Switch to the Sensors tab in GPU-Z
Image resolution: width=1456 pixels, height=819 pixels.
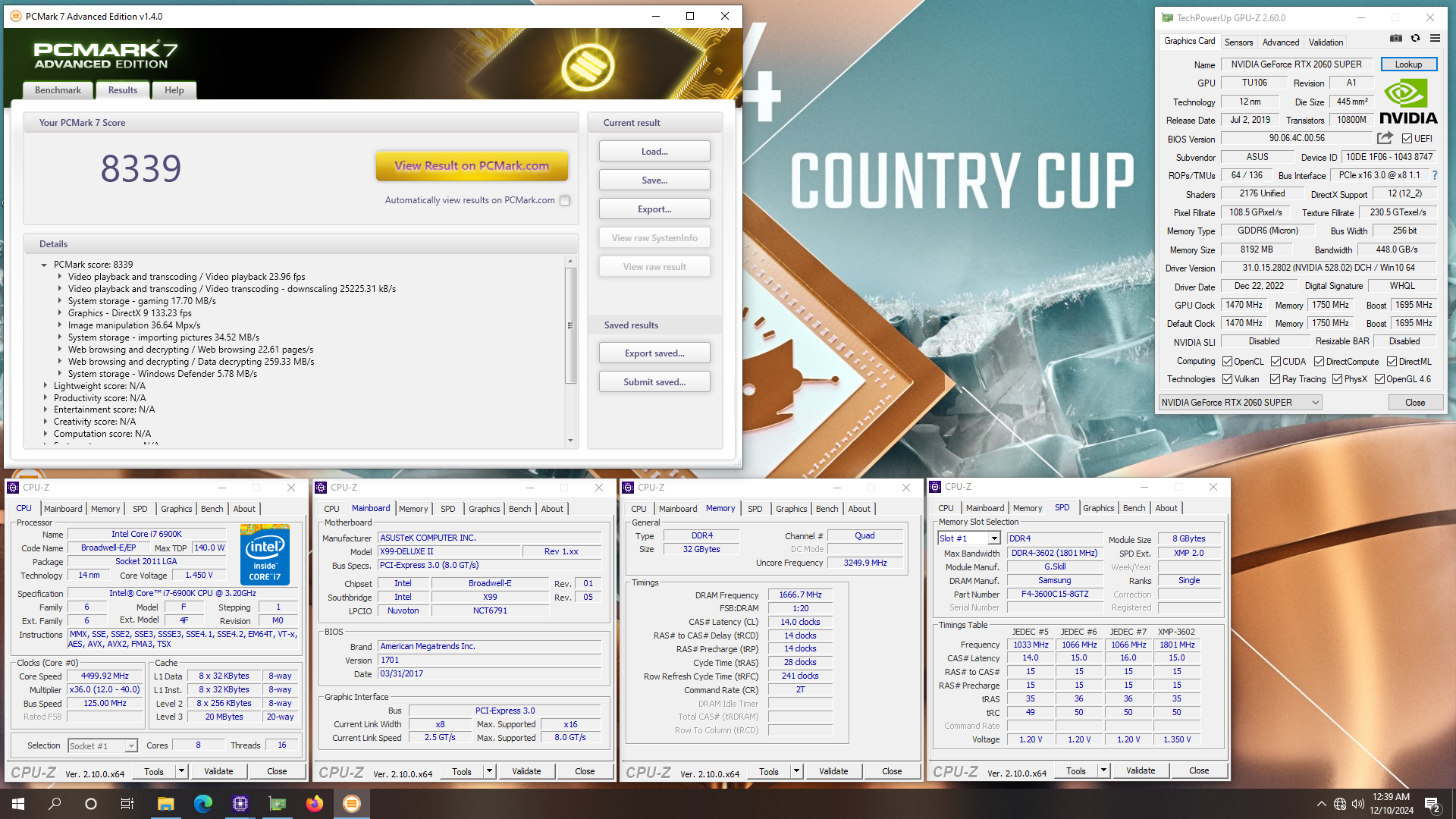pos(1238,42)
